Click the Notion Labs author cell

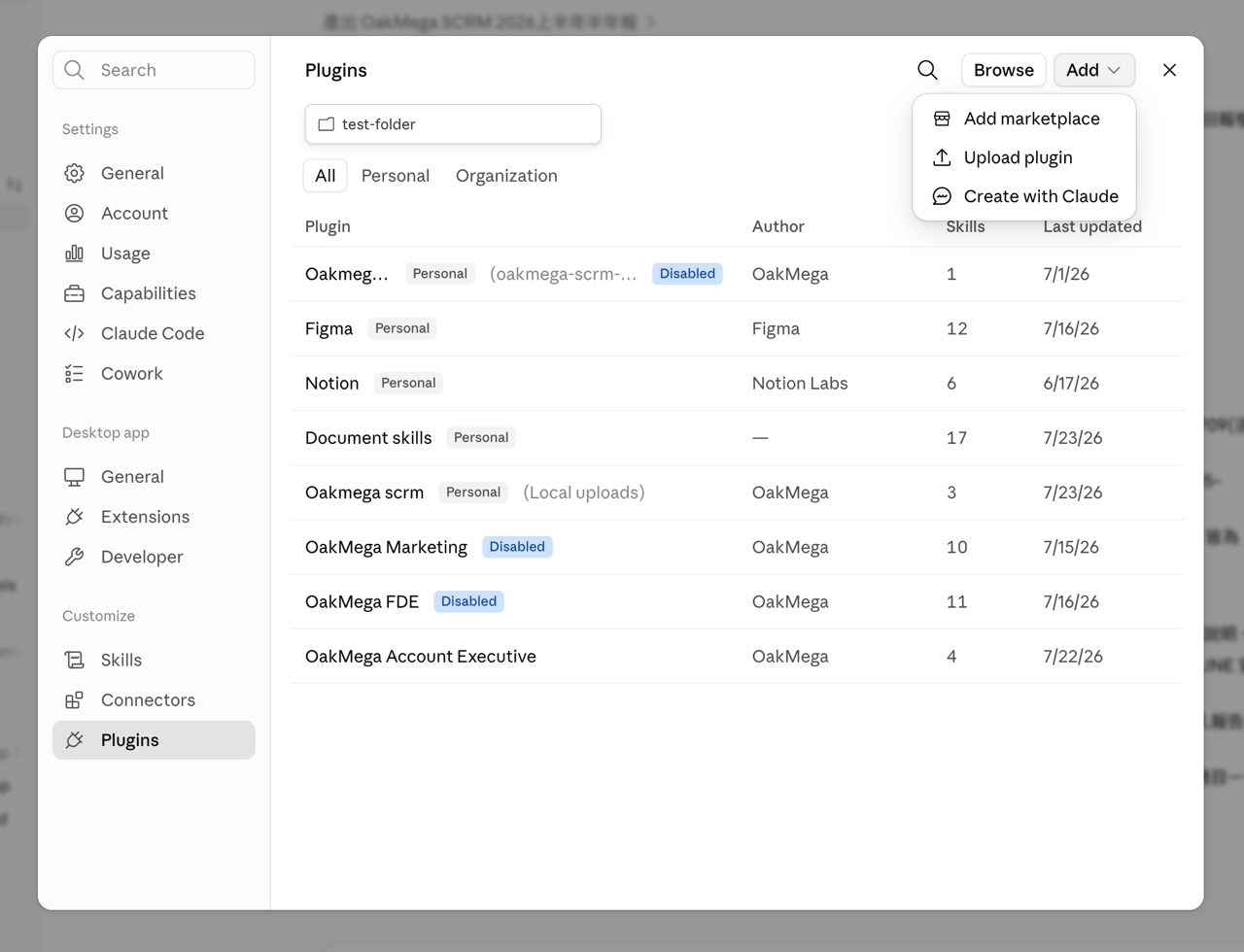click(x=800, y=383)
